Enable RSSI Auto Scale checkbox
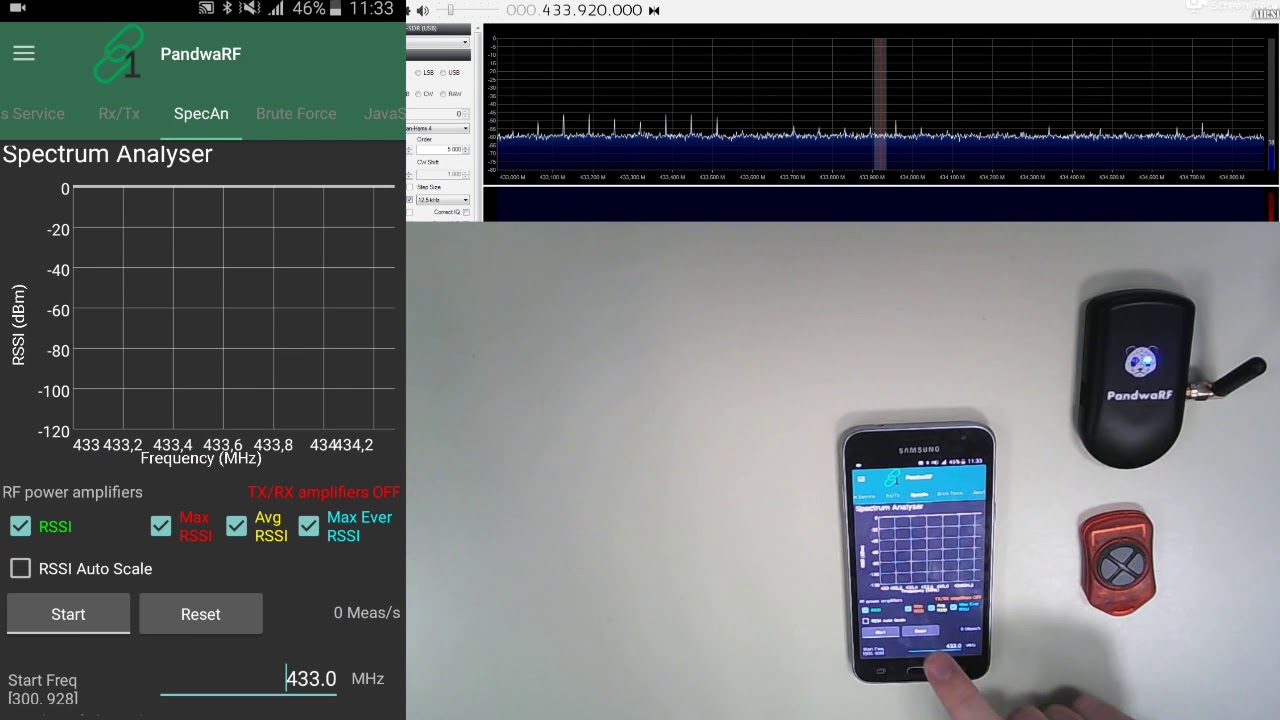The image size is (1280, 720). pos(20,568)
